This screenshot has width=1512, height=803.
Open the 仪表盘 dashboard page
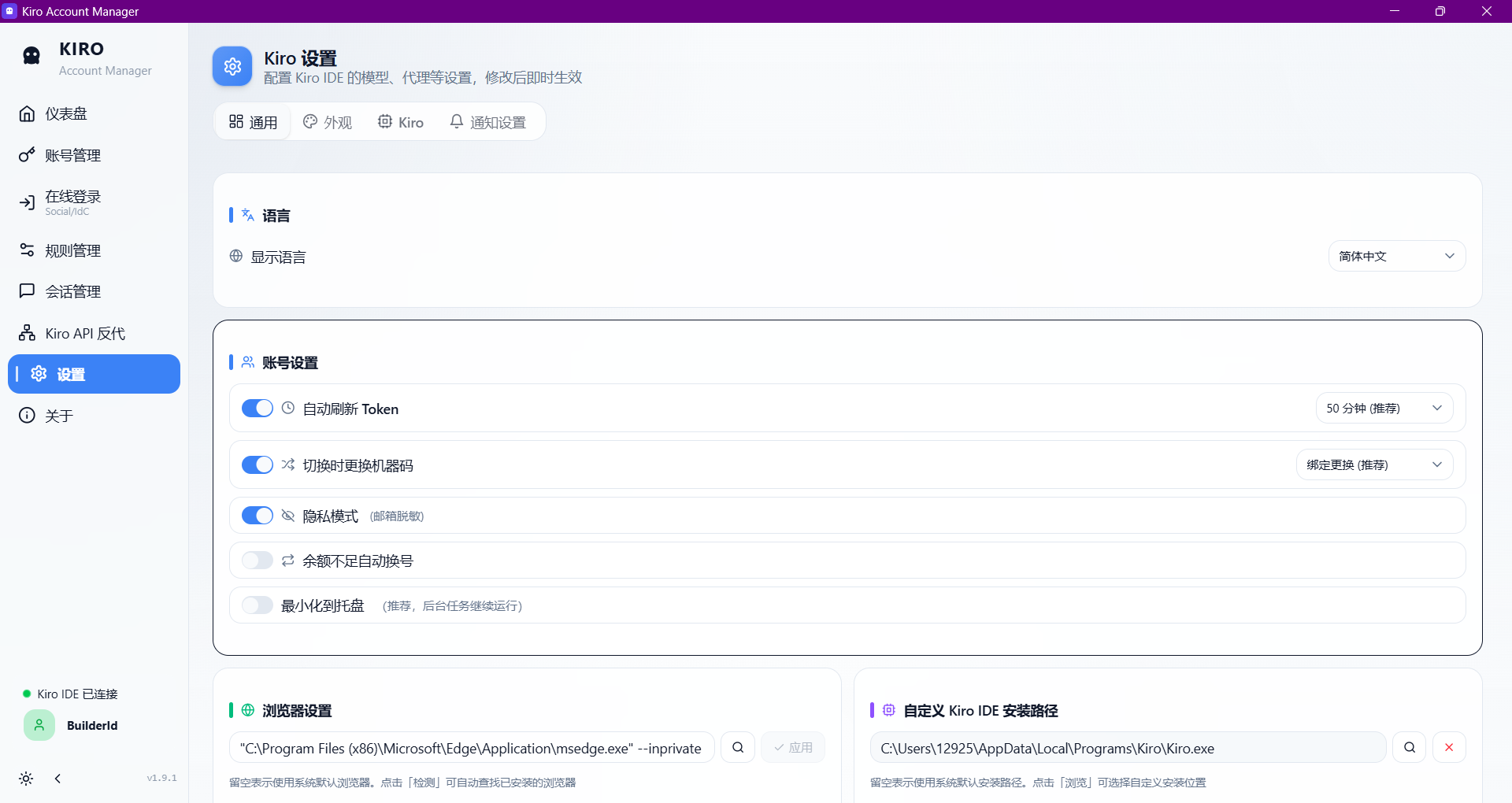click(94, 113)
